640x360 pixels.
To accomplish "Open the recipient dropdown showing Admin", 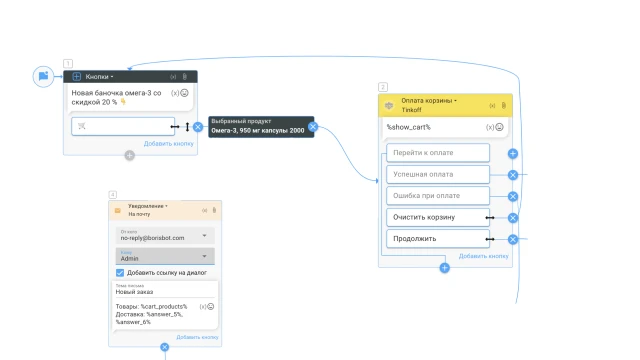I will pos(165,256).
